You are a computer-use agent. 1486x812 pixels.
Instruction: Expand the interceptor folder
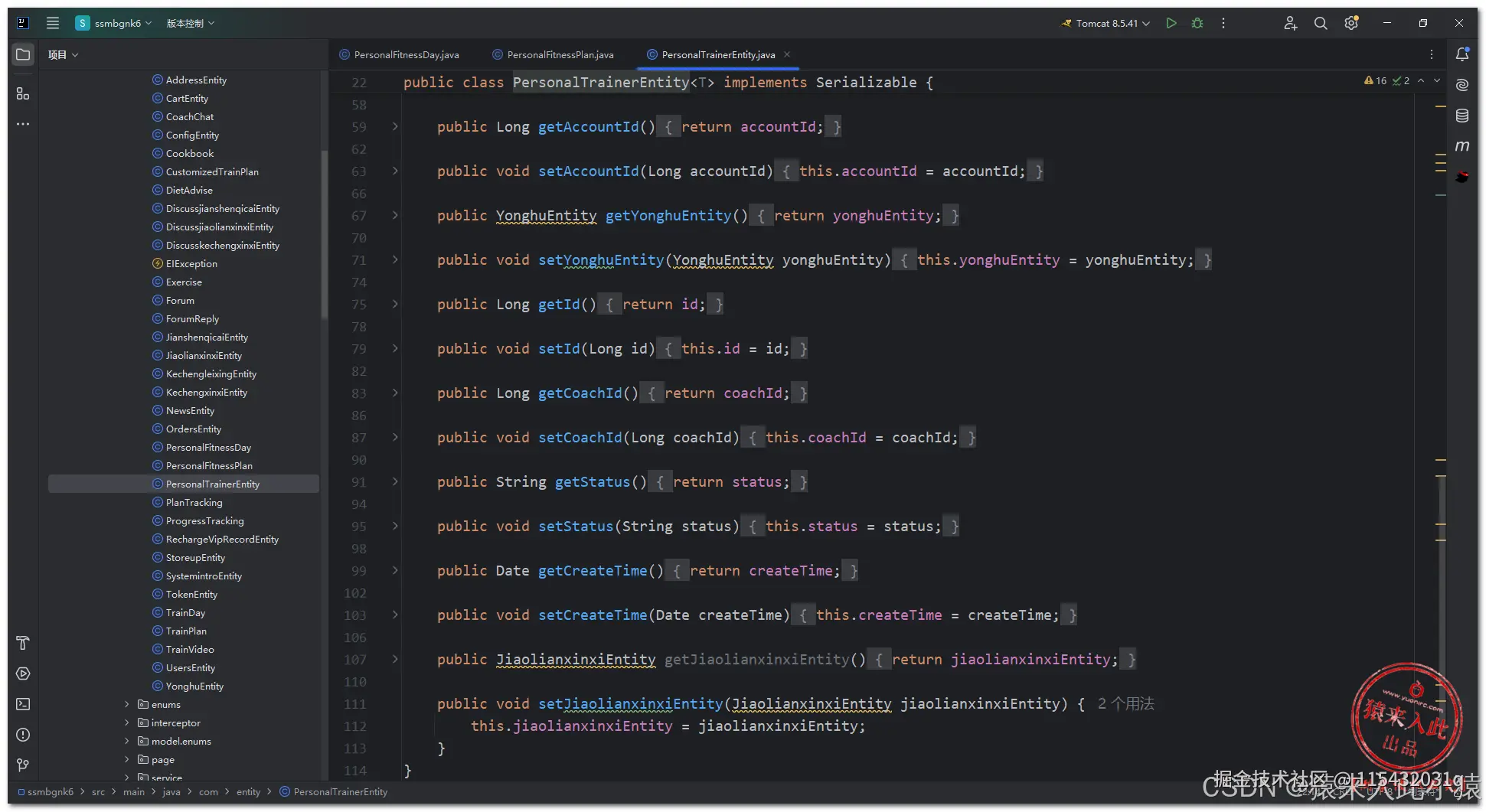(x=127, y=722)
